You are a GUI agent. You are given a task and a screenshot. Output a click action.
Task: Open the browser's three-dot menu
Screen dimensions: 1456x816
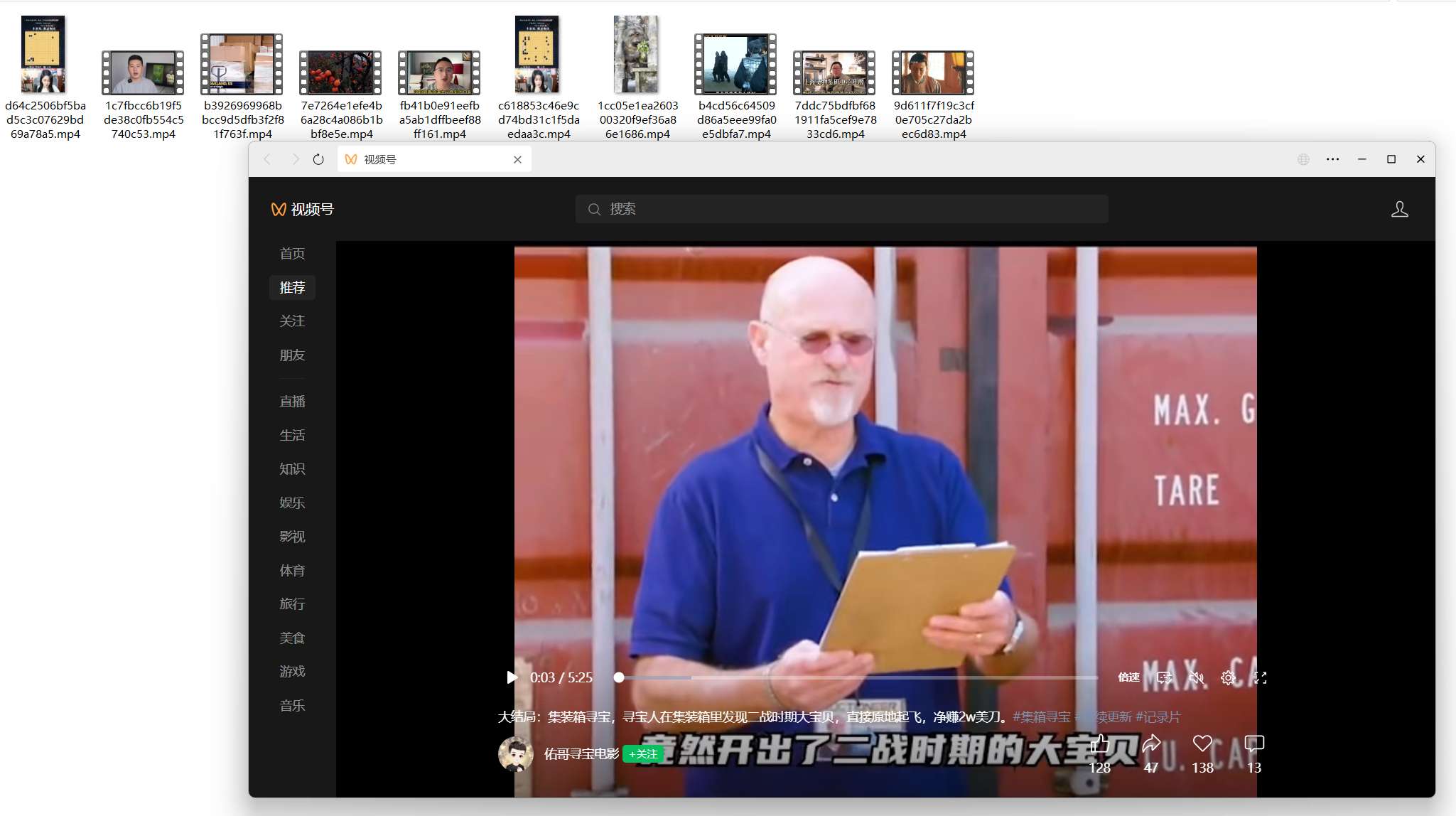[1333, 159]
